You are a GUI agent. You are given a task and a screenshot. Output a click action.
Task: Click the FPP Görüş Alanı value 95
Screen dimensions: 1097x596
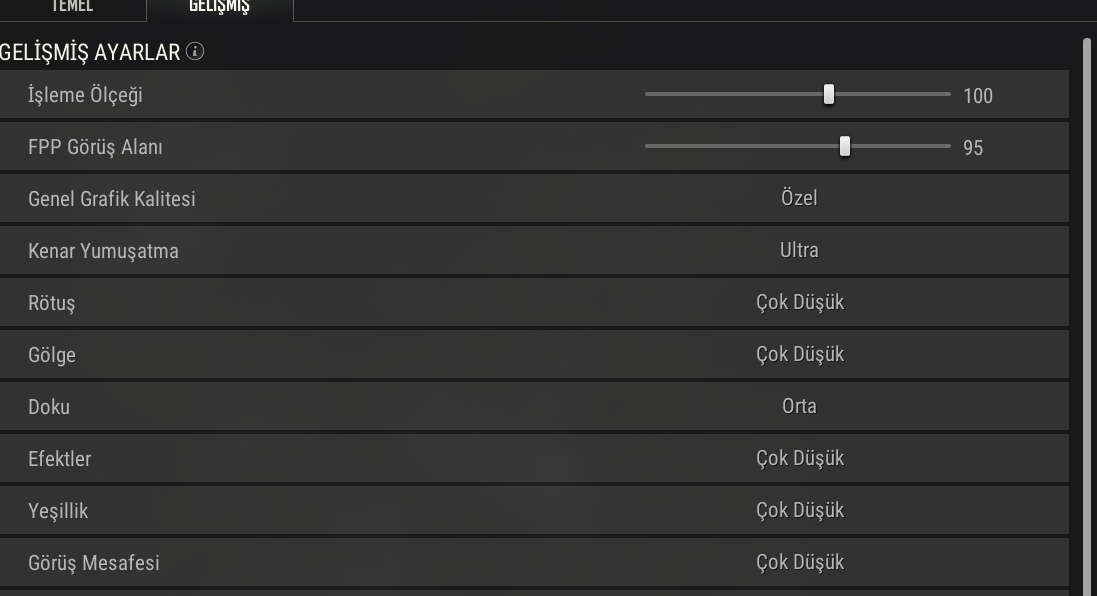tap(973, 148)
